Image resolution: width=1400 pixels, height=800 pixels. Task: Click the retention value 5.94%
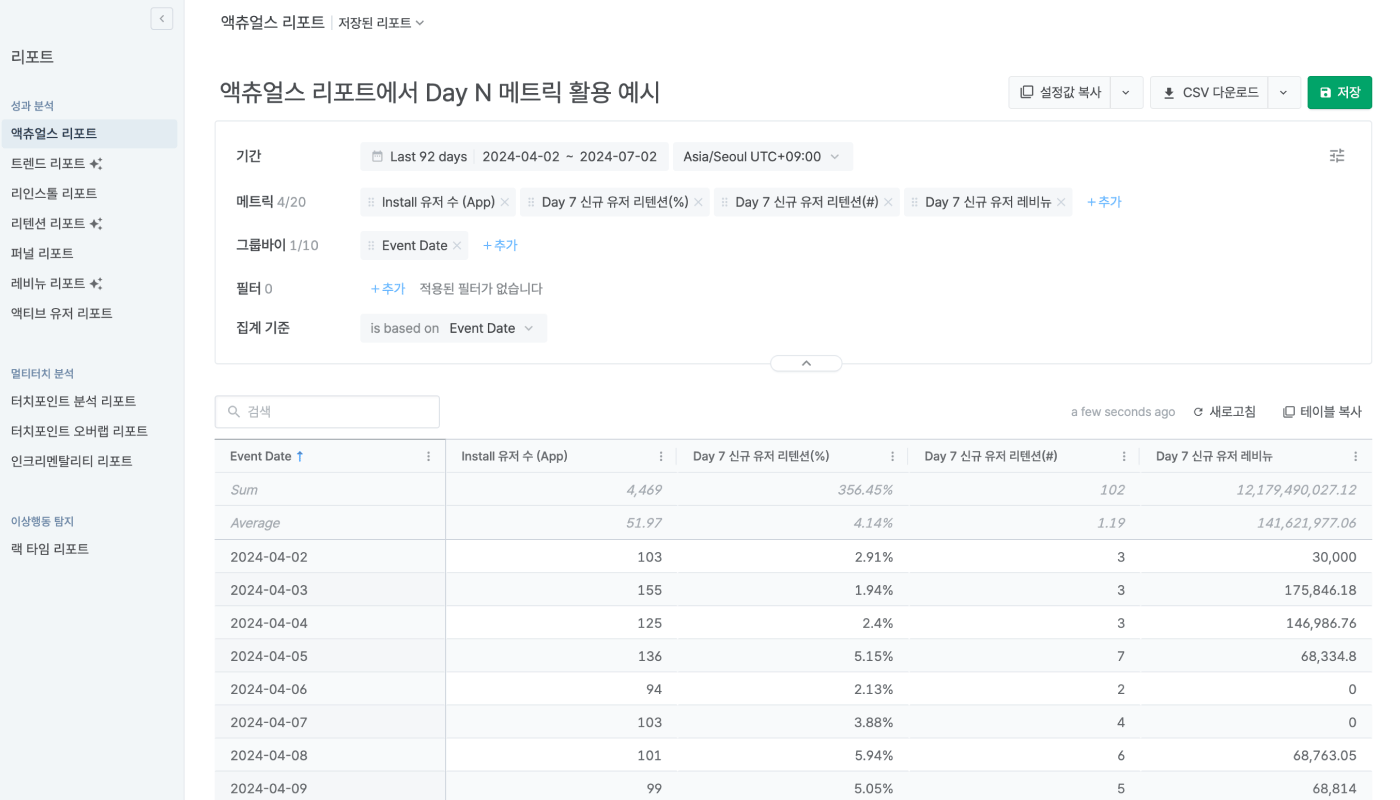click(x=874, y=755)
